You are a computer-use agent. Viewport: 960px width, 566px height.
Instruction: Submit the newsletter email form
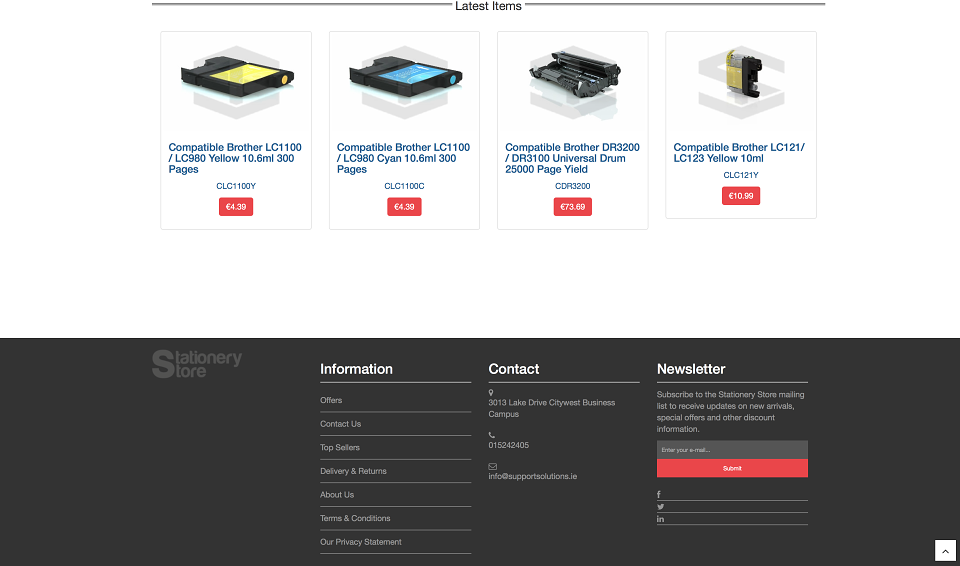tap(732, 468)
